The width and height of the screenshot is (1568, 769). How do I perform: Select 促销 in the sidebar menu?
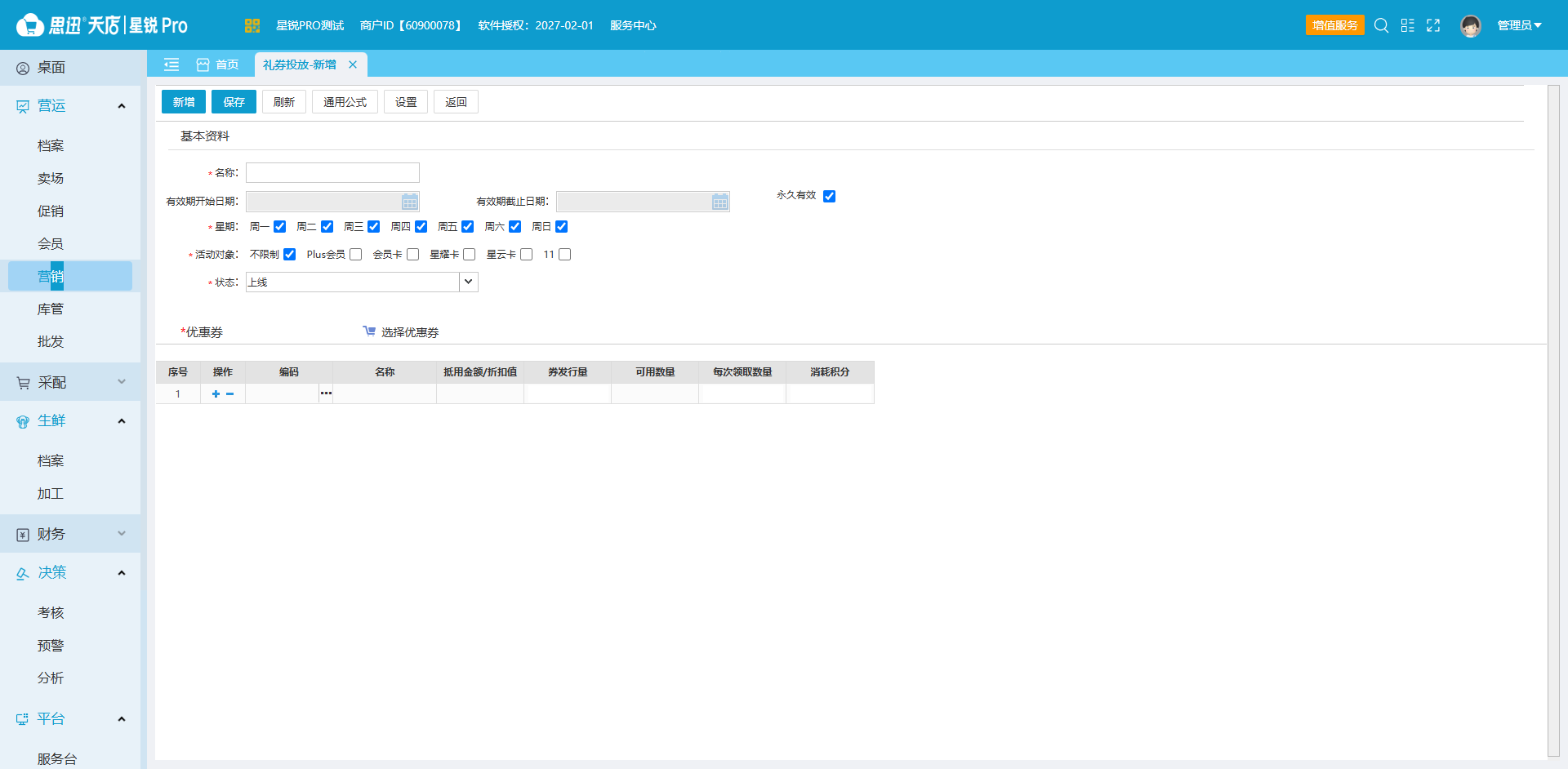tap(51, 211)
